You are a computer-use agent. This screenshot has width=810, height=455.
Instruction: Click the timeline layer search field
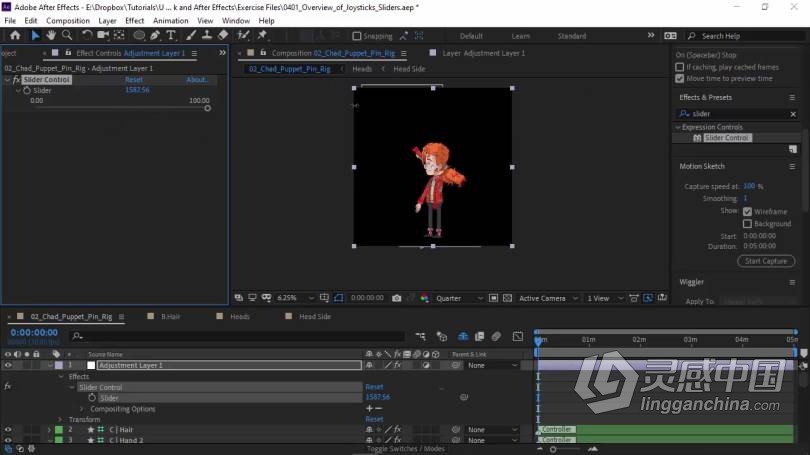pos(238,336)
